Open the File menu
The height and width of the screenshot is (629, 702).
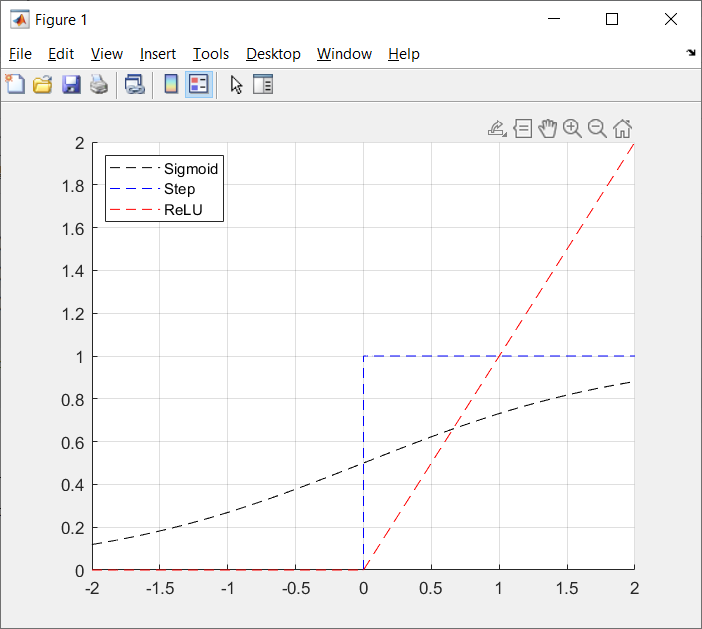coord(20,54)
